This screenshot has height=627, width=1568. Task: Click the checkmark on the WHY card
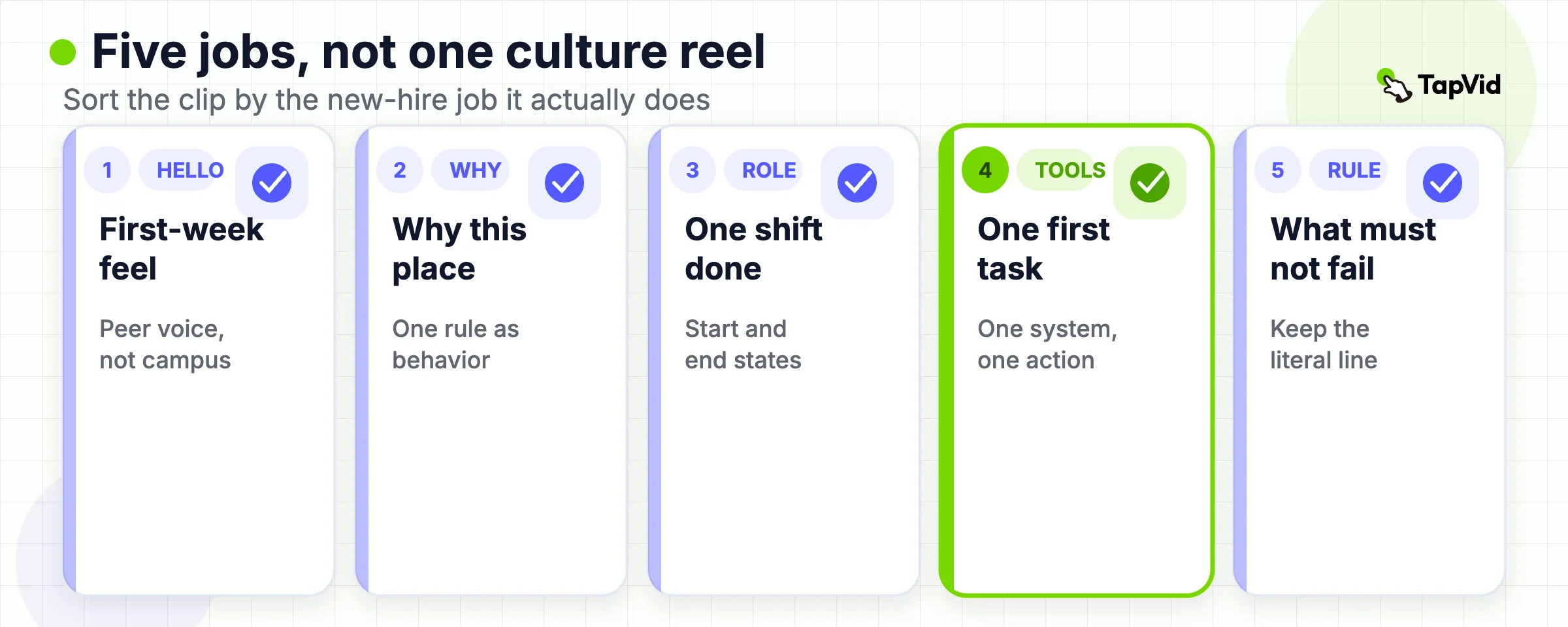coord(564,183)
